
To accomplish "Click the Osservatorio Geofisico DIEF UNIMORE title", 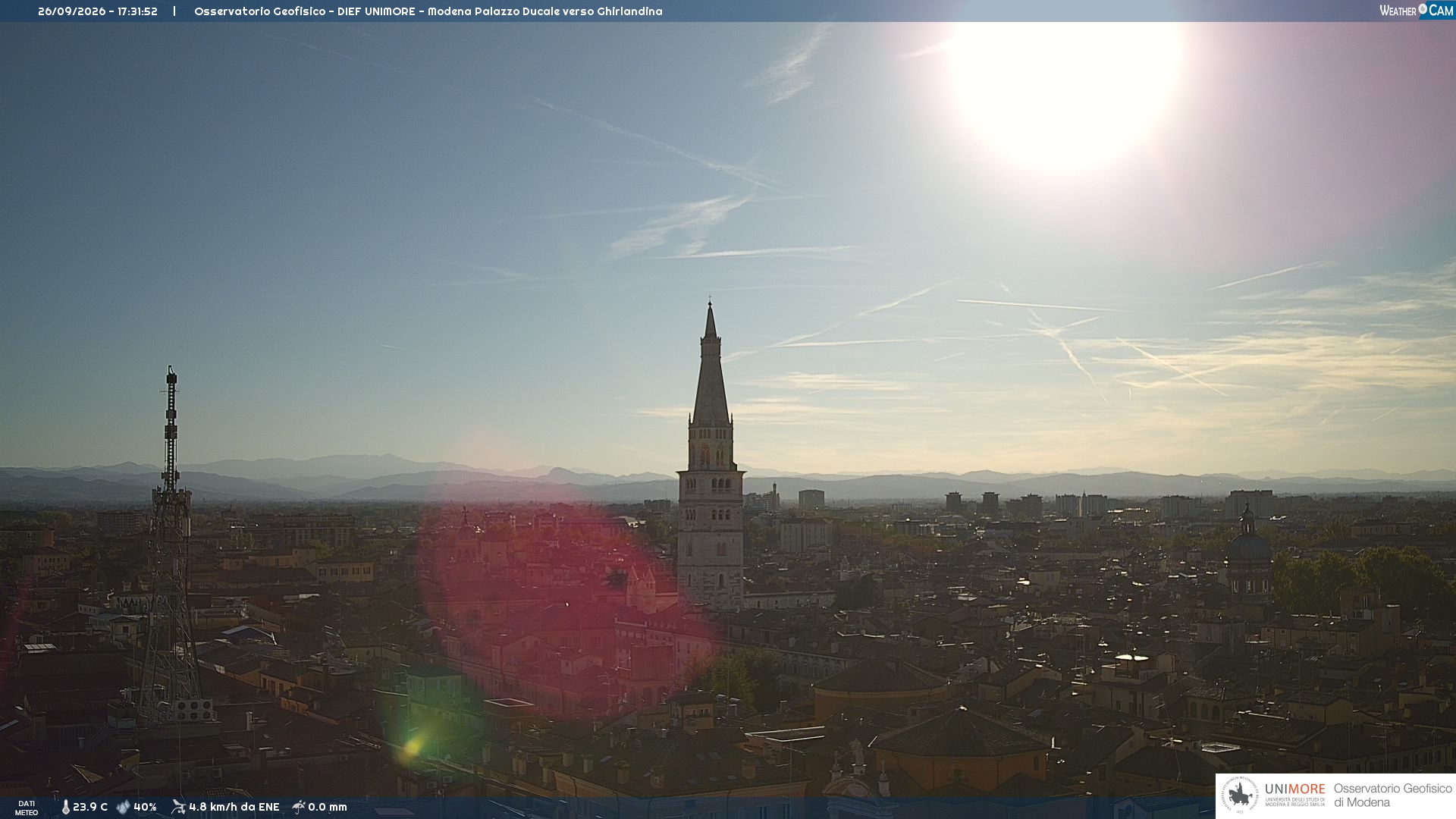I will click(428, 11).
